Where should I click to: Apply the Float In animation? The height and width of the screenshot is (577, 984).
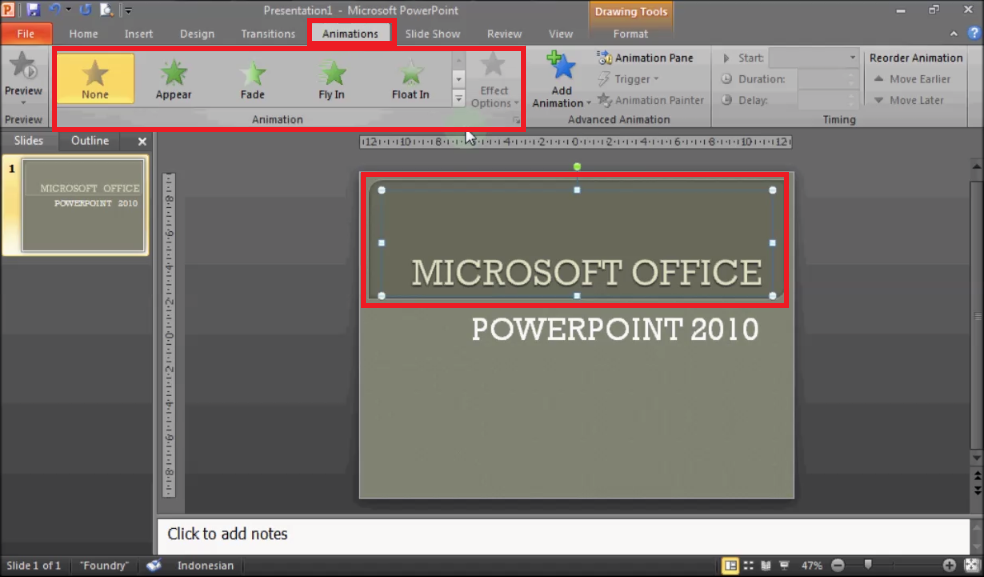pos(410,78)
